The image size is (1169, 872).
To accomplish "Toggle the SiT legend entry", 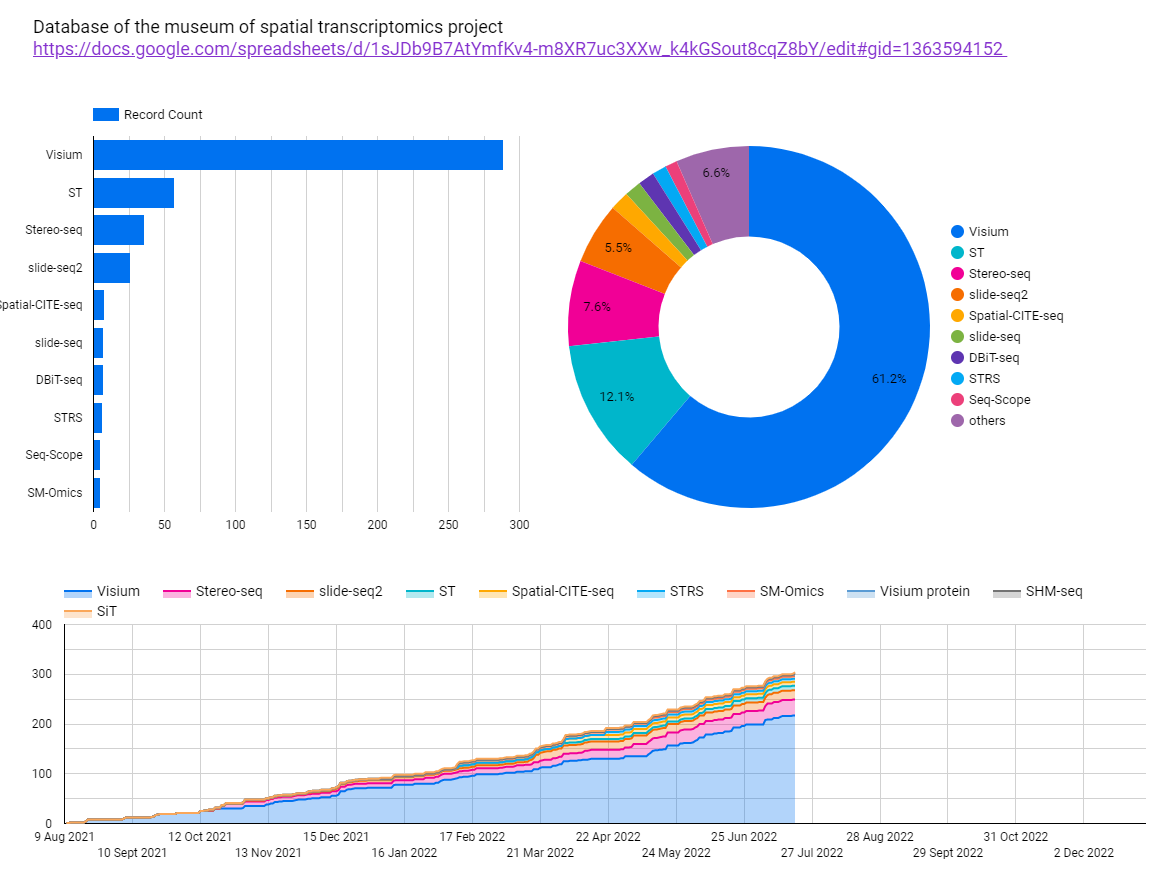I will point(99,610).
